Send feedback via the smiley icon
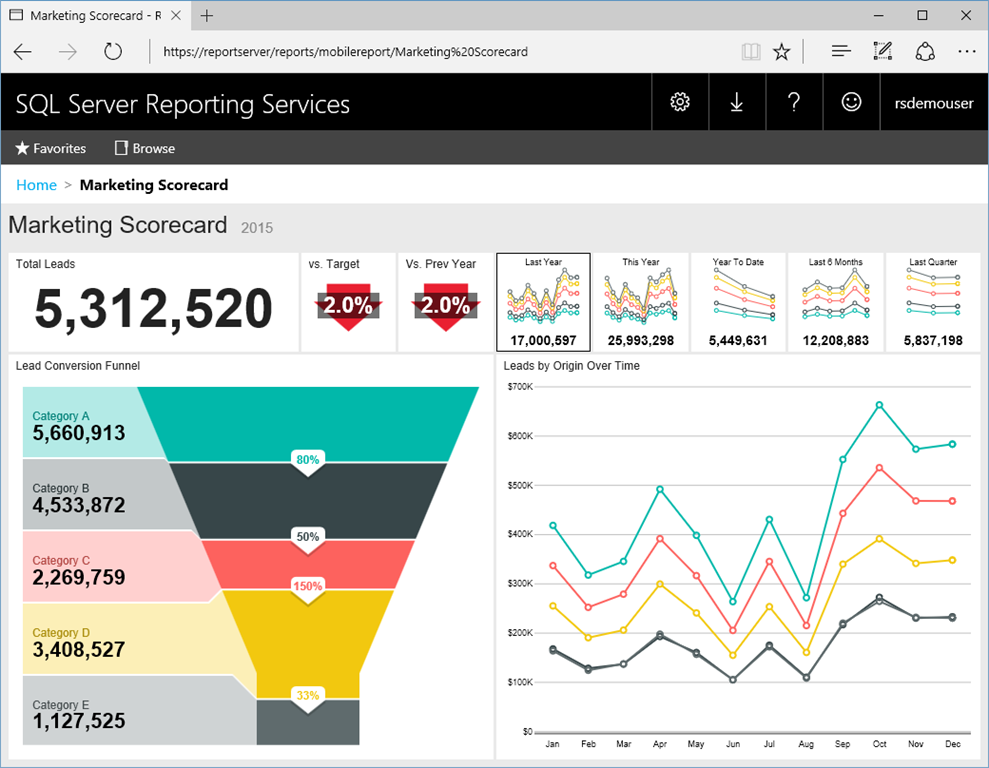 pos(851,101)
